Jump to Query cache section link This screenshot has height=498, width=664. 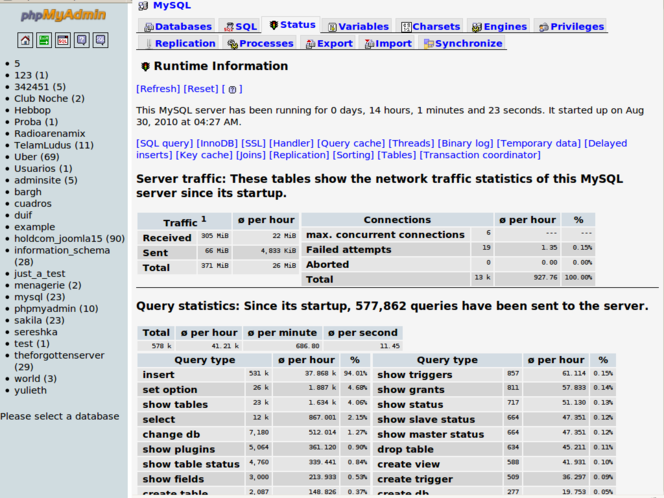[x=350, y=143]
